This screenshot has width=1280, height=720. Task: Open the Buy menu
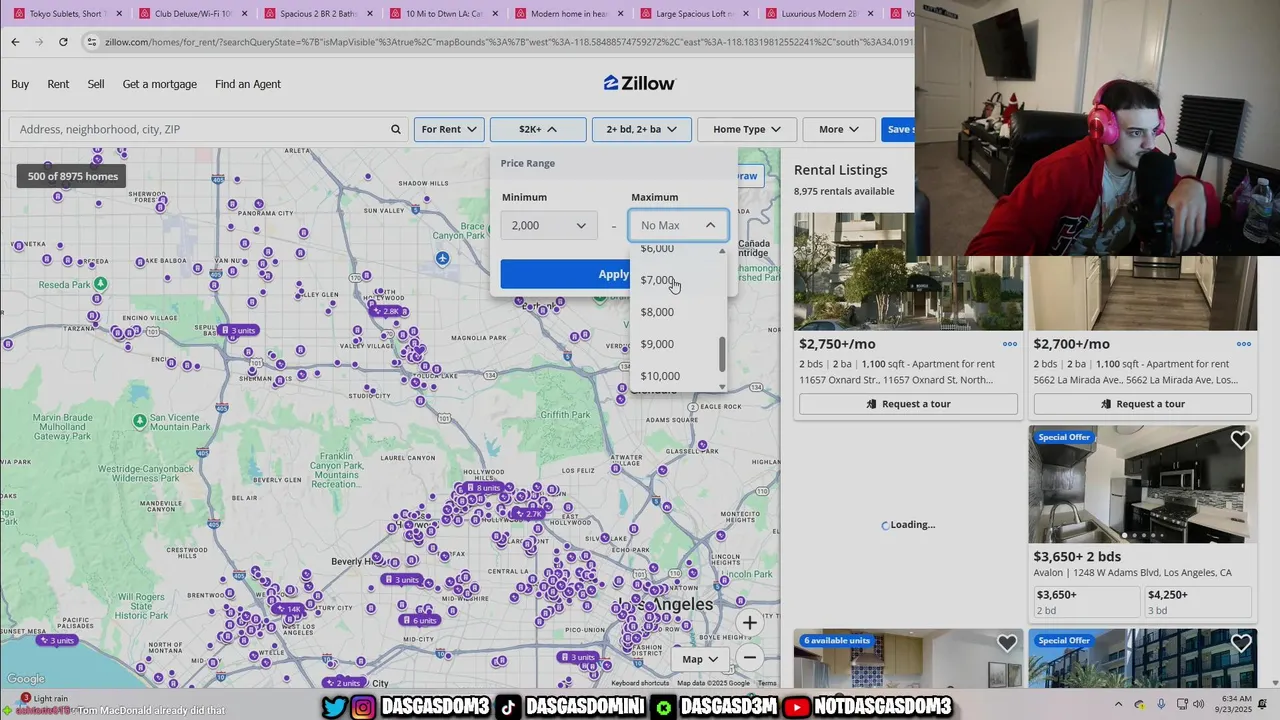20,84
